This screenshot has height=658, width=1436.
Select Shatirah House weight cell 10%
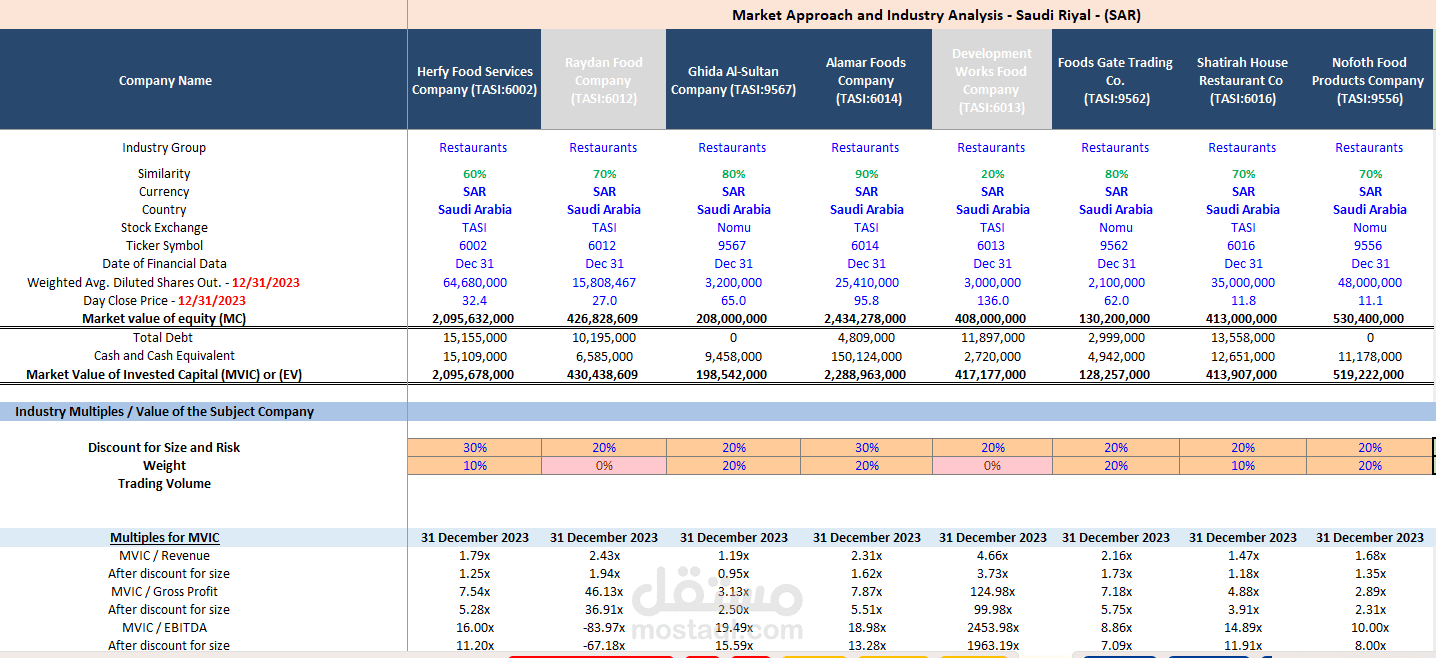[x=1243, y=465]
